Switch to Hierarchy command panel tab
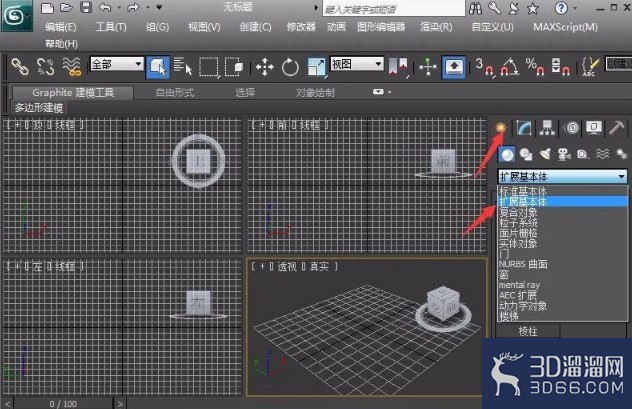Screen dimensions: 632x409 pyautogui.click(x=547, y=128)
